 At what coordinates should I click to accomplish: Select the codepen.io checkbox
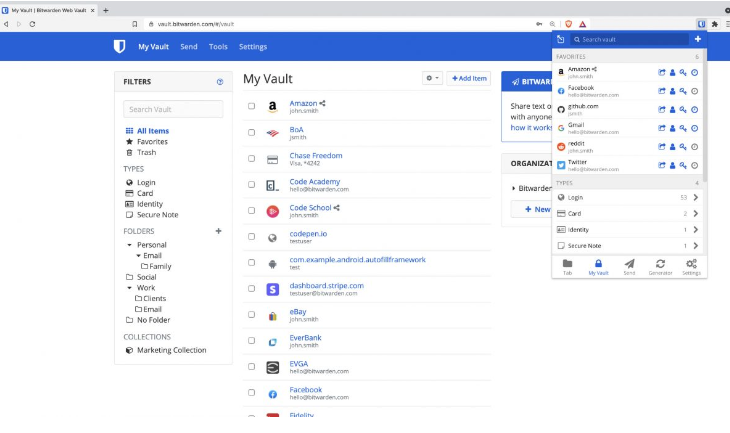coord(251,237)
